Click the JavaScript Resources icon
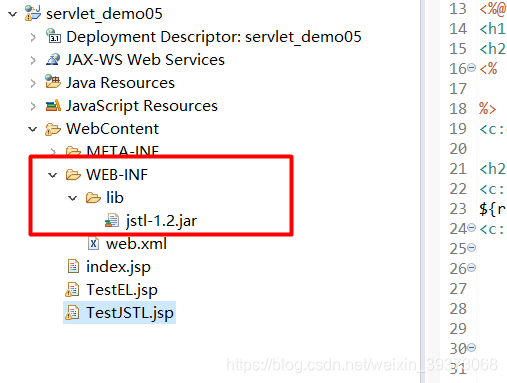Image resolution: width=507 pixels, height=383 pixels. tap(53, 106)
